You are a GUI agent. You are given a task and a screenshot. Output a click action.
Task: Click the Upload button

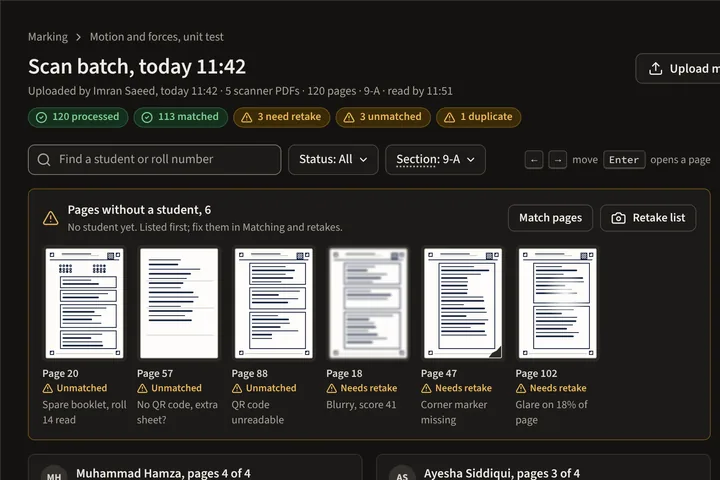(678, 68)
